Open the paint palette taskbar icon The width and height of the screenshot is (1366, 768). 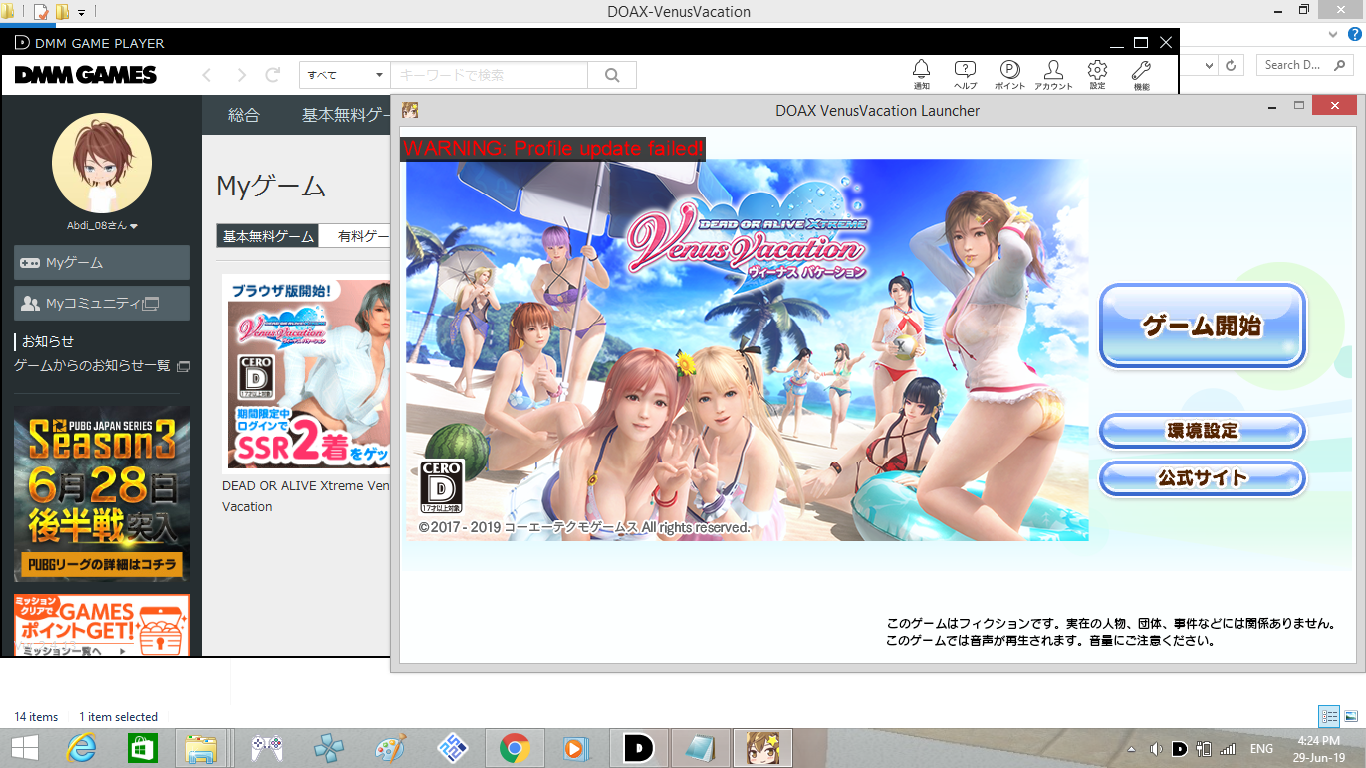(390, 747)
